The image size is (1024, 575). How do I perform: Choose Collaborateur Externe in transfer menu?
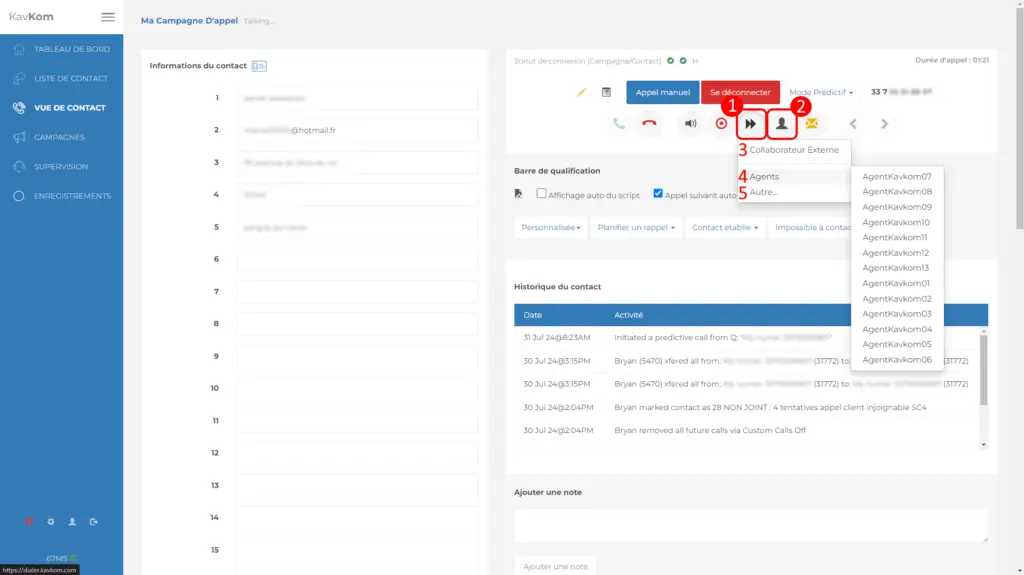[794, 150]
